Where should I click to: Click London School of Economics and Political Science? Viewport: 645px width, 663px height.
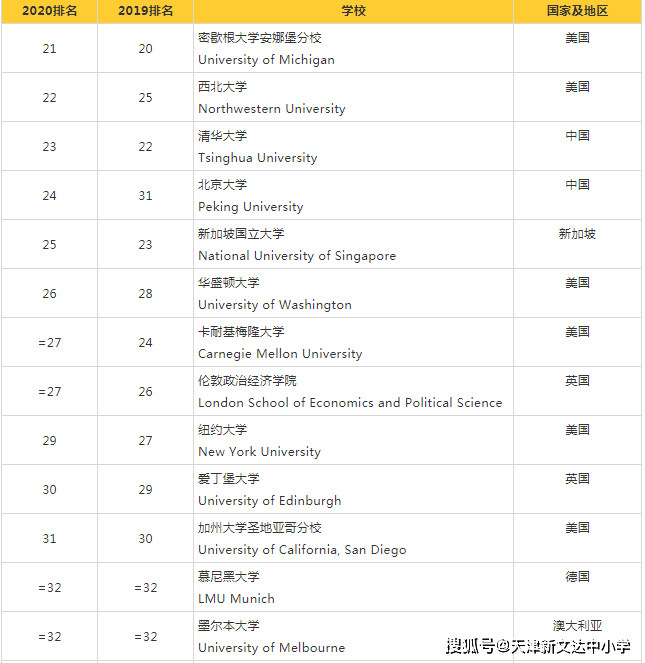(350, 403)
